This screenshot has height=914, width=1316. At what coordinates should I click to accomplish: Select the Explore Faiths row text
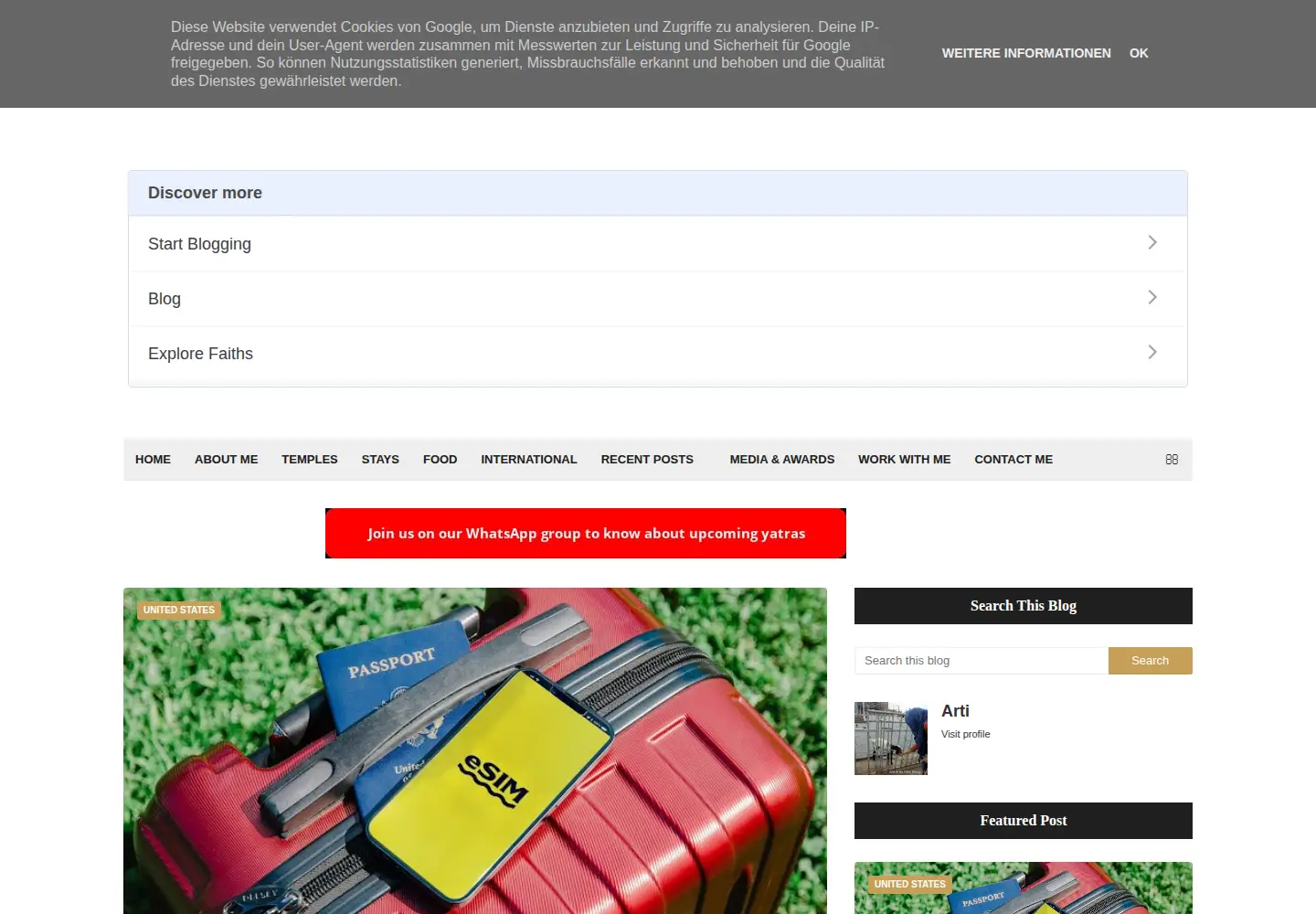pyautogui.click(x=200, y=354)
